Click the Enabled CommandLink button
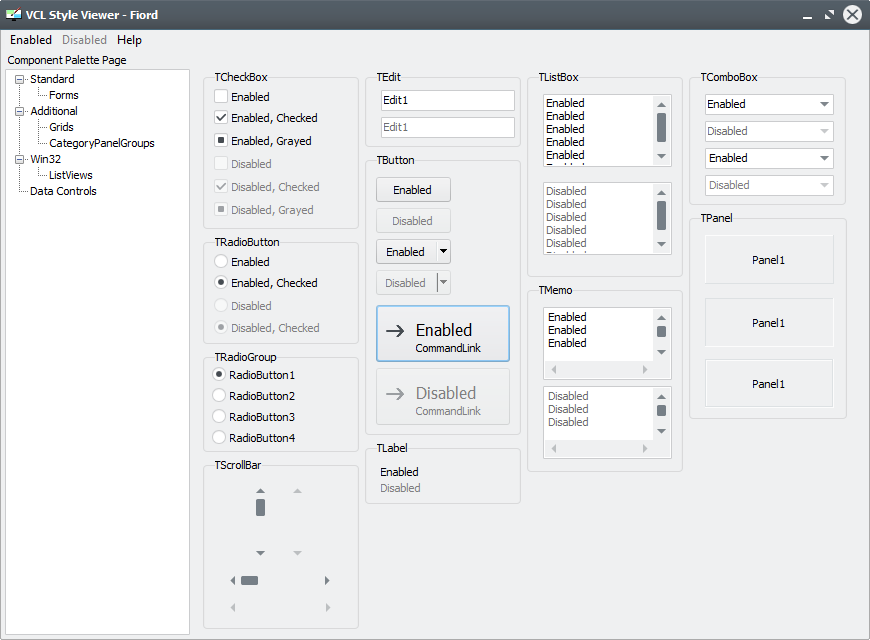This screenshot has height=640, width=870. [x=443, y=334]
